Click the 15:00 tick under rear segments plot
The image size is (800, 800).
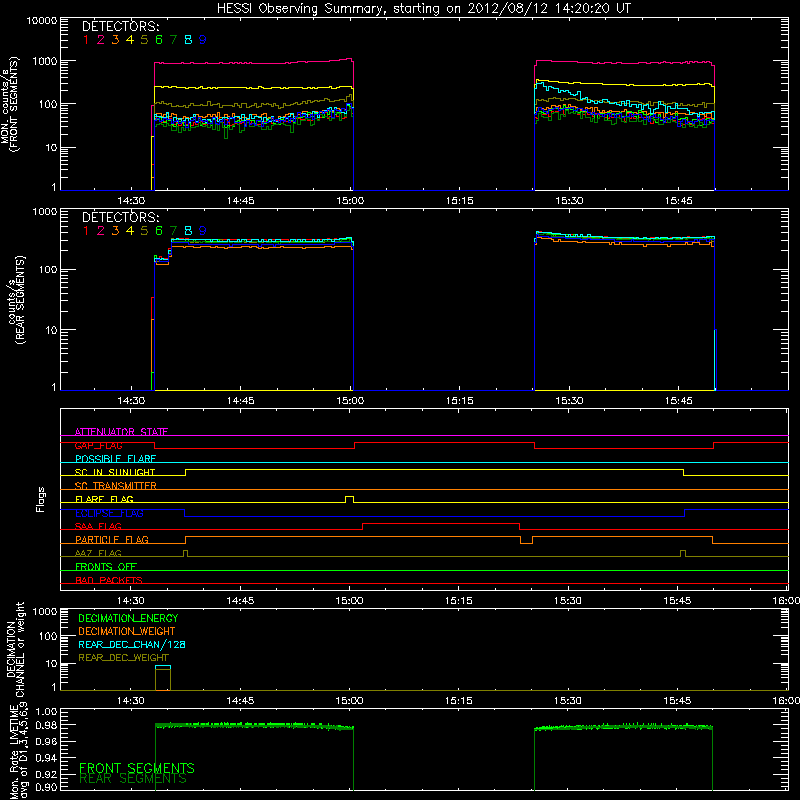(x=350, y=401)
